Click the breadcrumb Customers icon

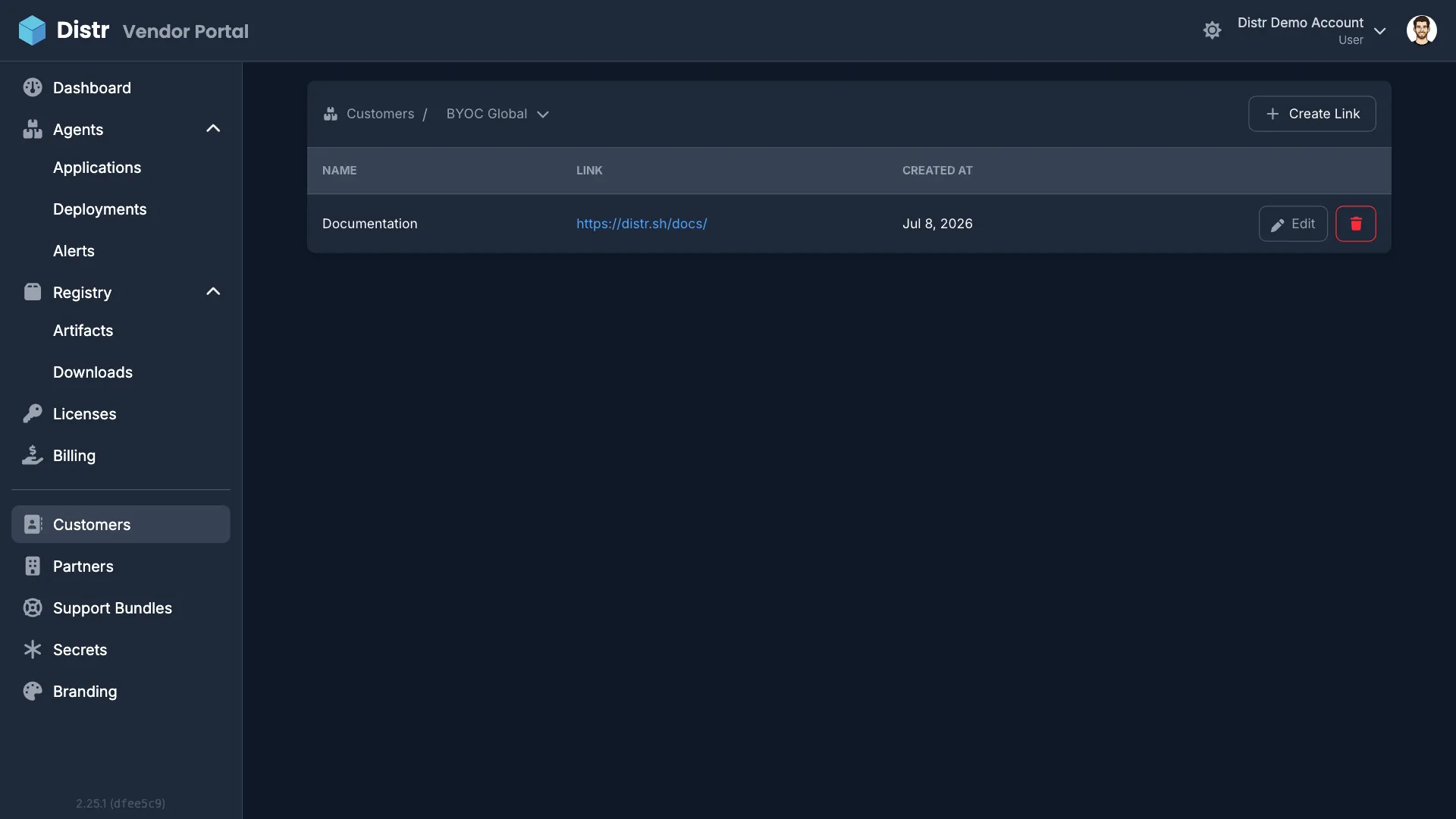(330, 114)
